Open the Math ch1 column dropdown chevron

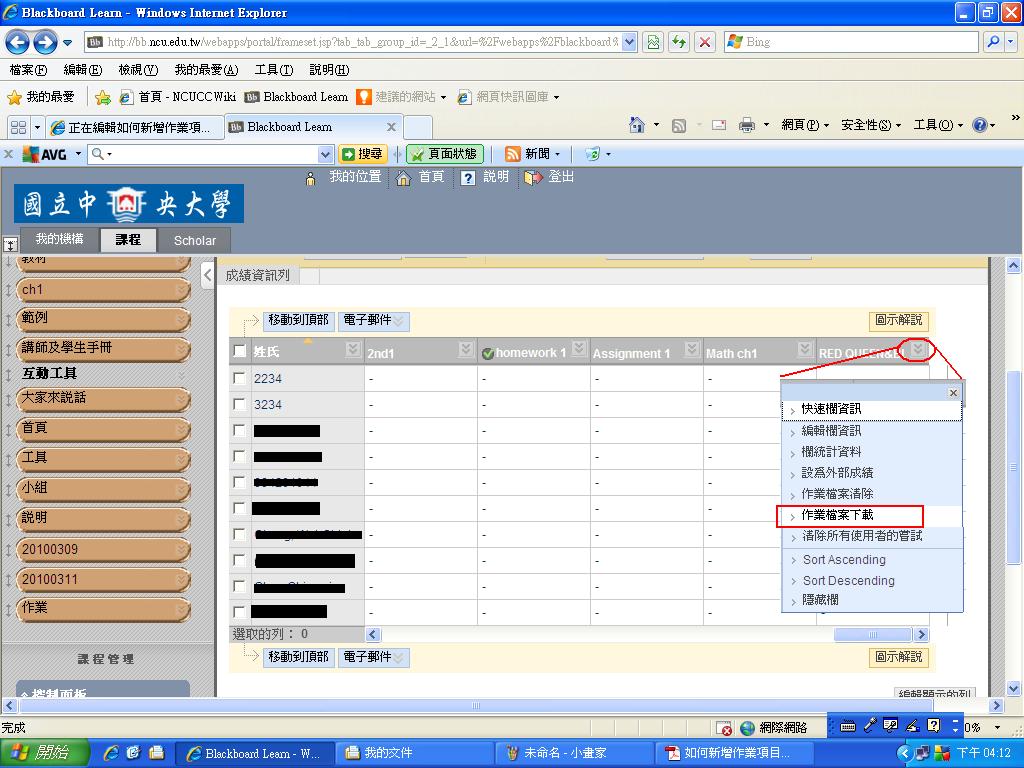(x=804, y=349)
